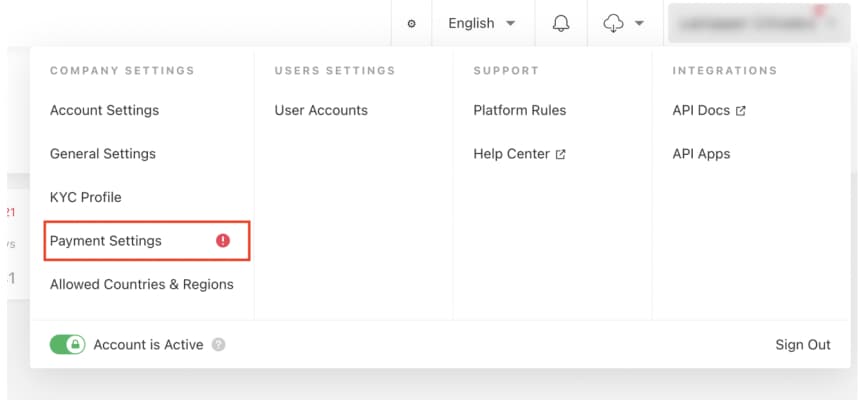Click the red alert icon beside Payment Settings

coord(223,241)
